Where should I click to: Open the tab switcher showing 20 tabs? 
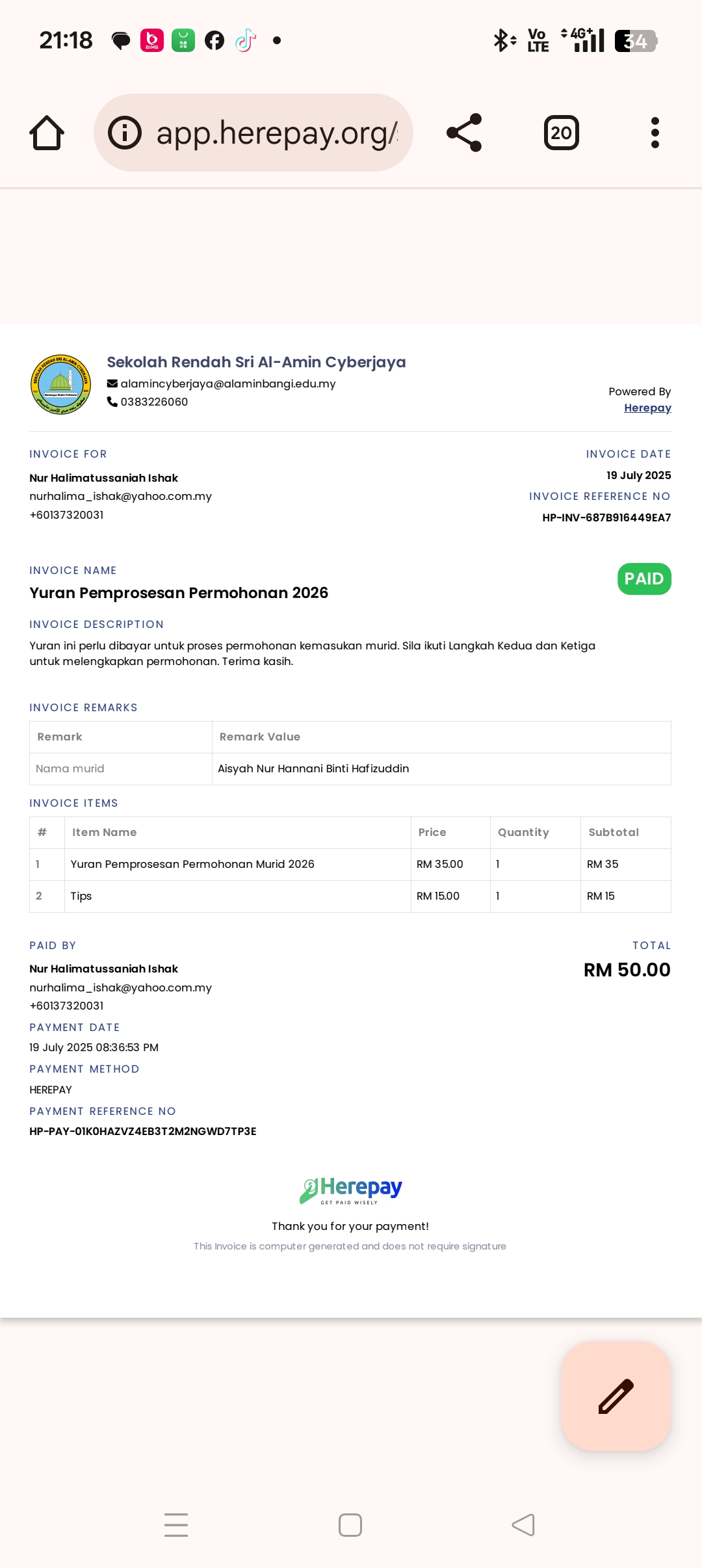point(561,133)
